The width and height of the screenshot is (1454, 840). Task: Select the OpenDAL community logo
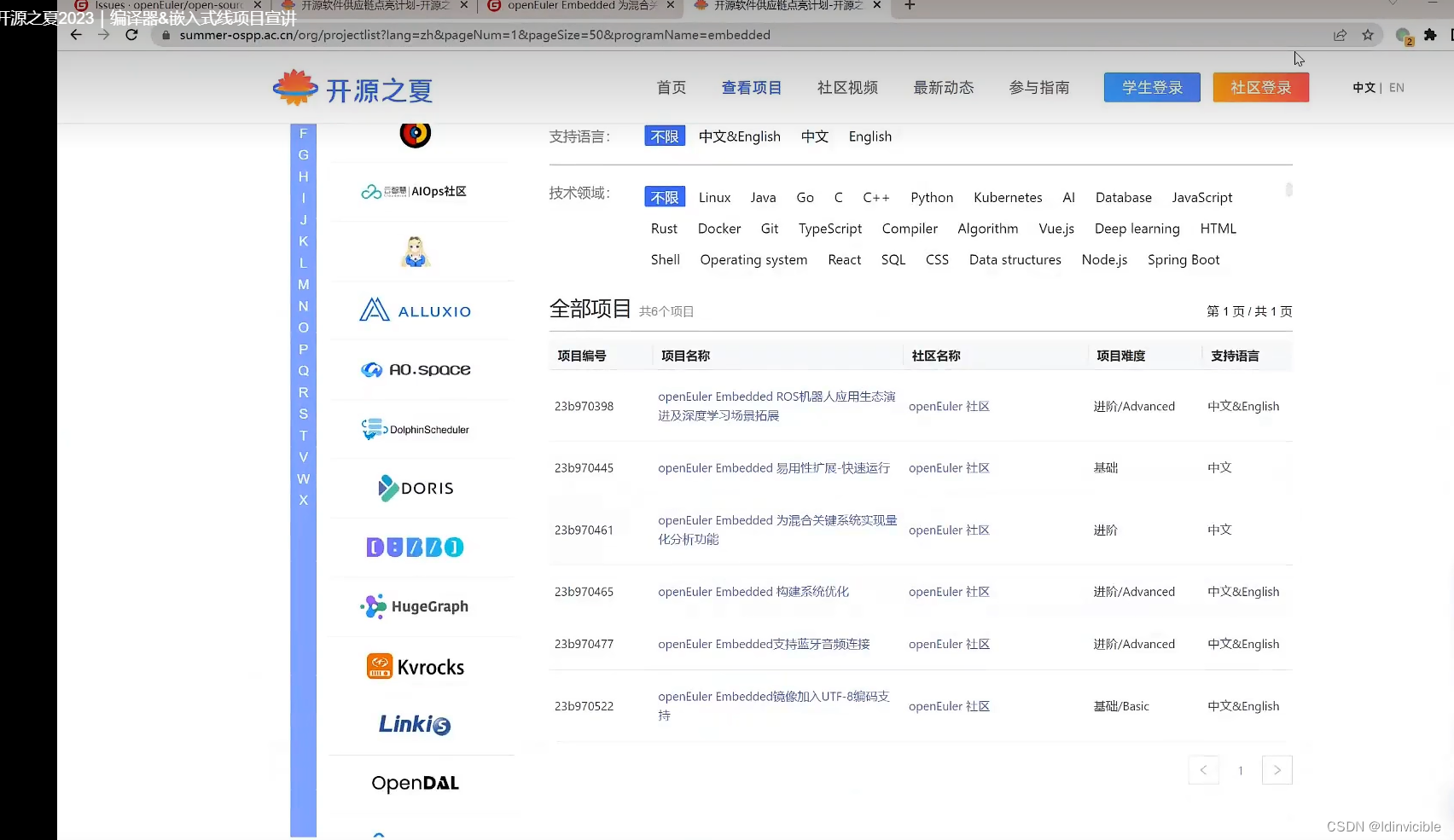(416, 783)
